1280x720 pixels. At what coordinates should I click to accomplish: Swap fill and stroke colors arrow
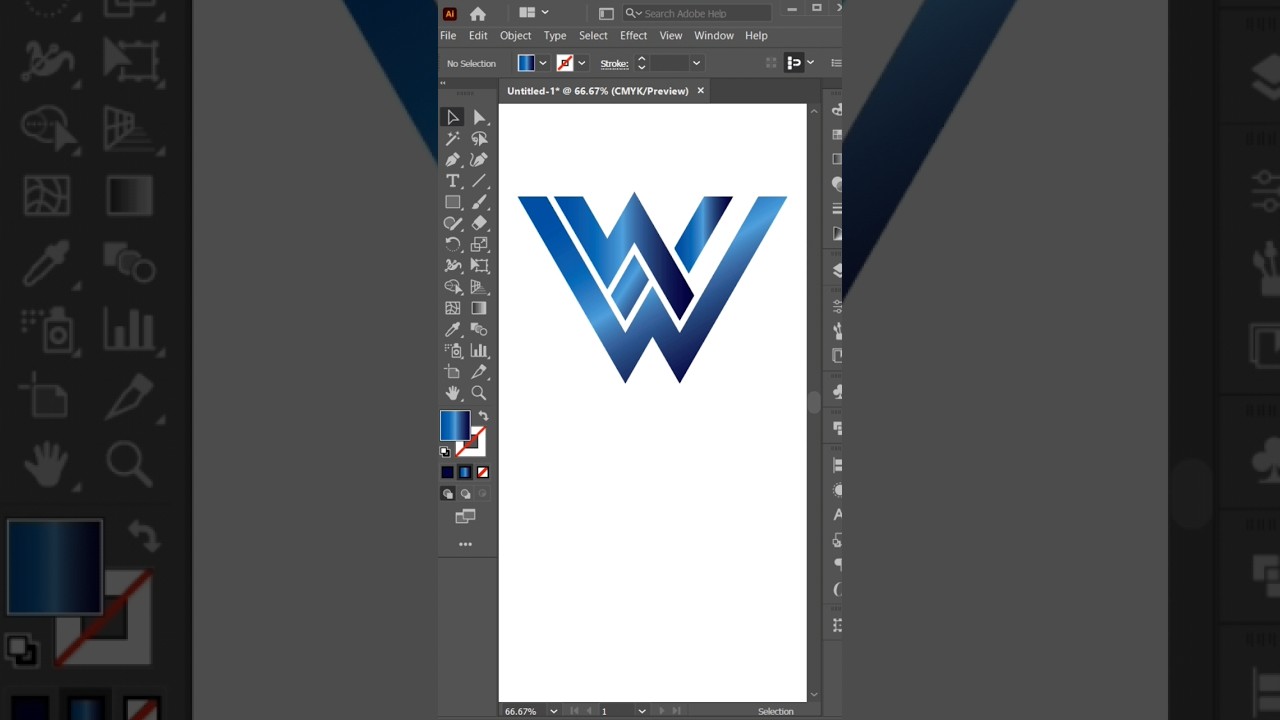[x=483, y=416]
